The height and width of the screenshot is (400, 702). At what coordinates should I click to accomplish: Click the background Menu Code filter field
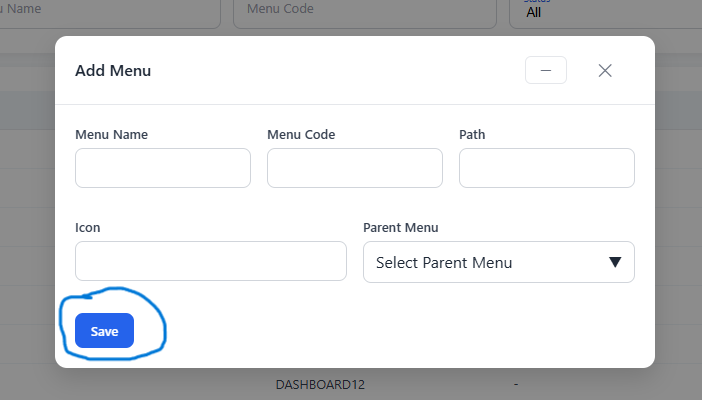[x=365, y=11]
